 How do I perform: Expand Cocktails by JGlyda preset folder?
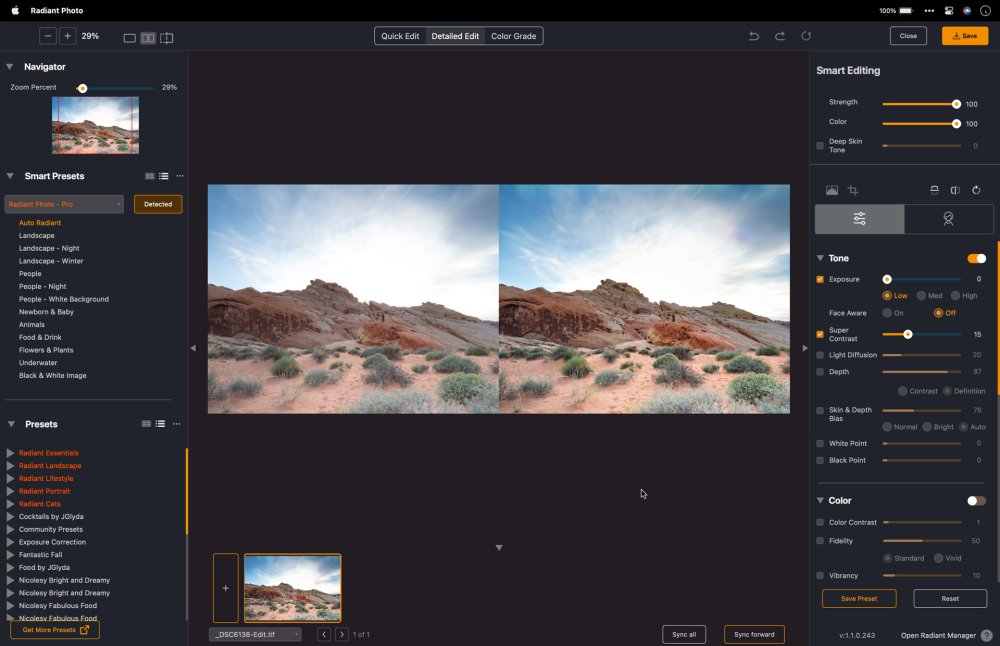[10, 517]
